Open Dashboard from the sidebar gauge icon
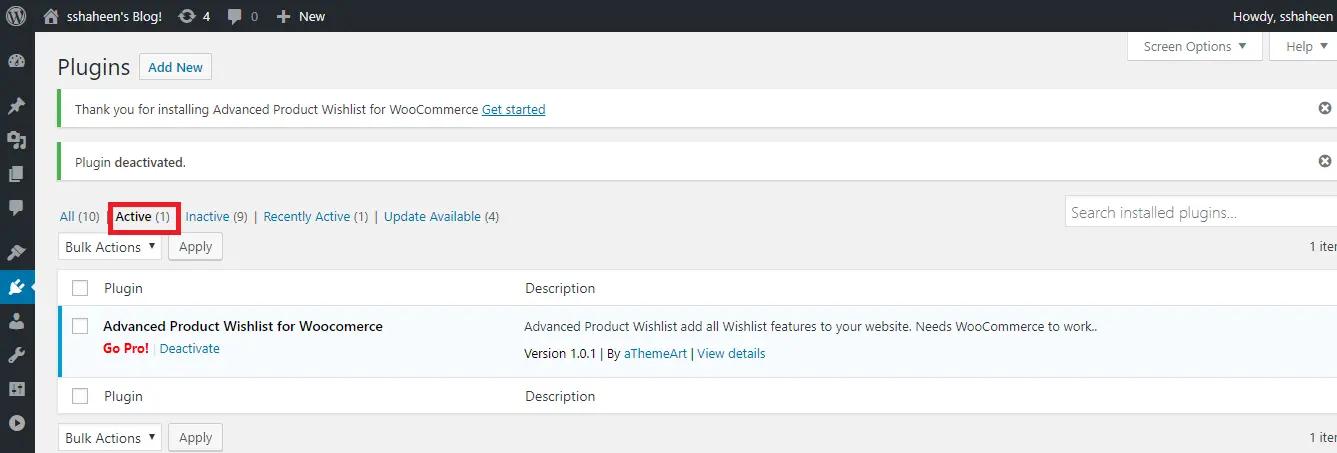Image resolution: width=1337 pixels, height=453 pixels. [x=16, y=61]
